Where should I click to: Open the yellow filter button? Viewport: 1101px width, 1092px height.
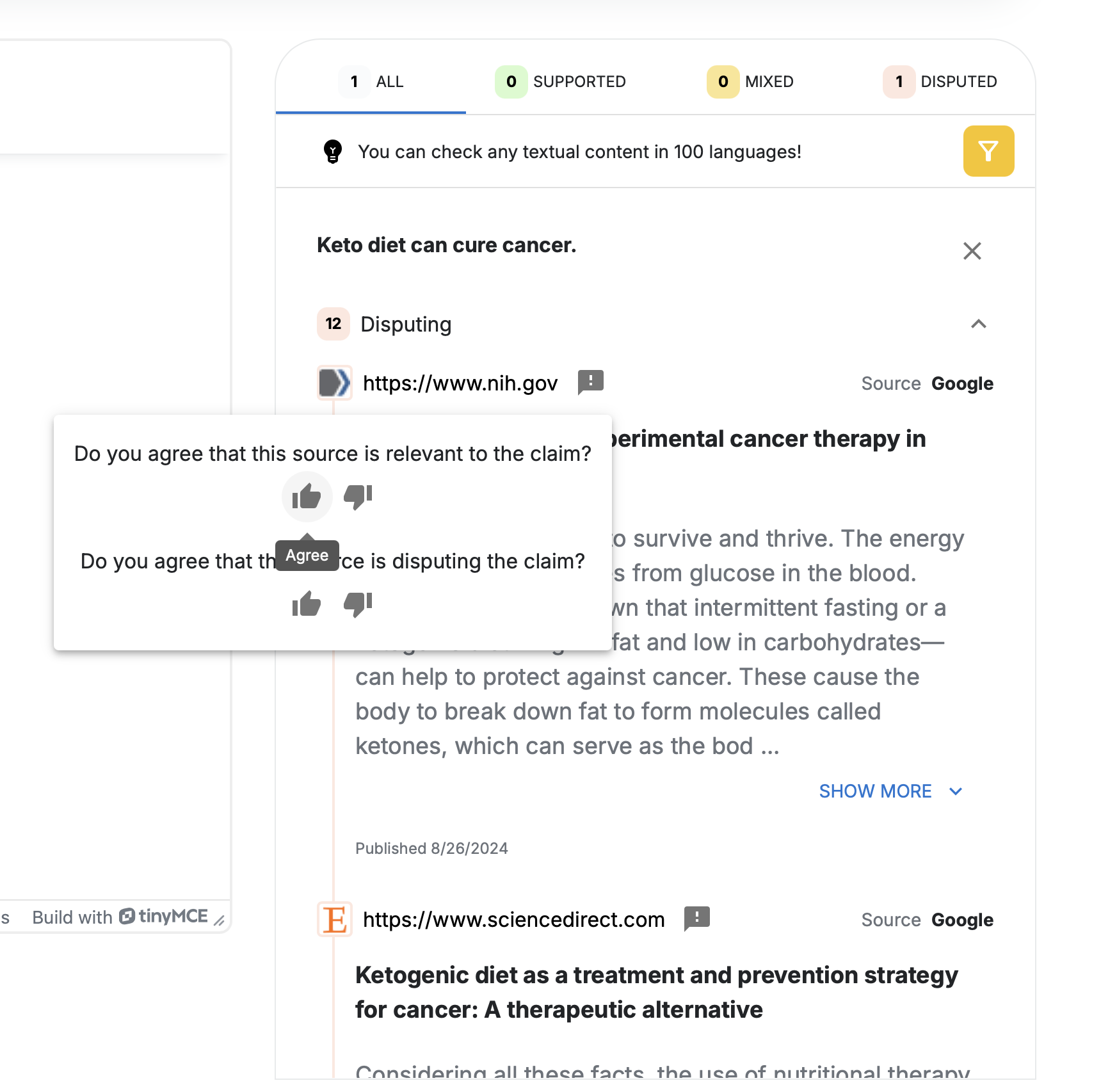pos(988,151)
